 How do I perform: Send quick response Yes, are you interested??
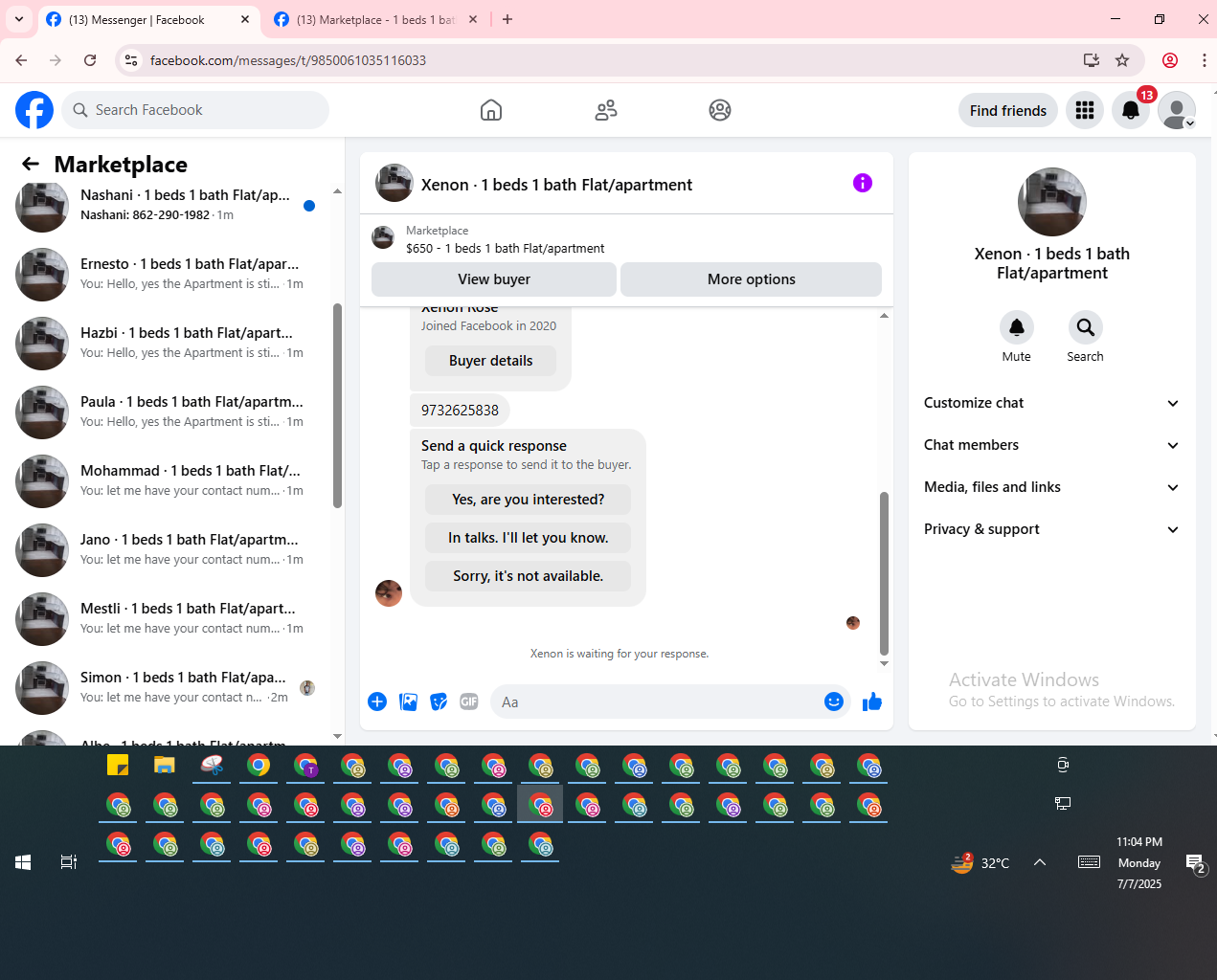coord(529,500)
